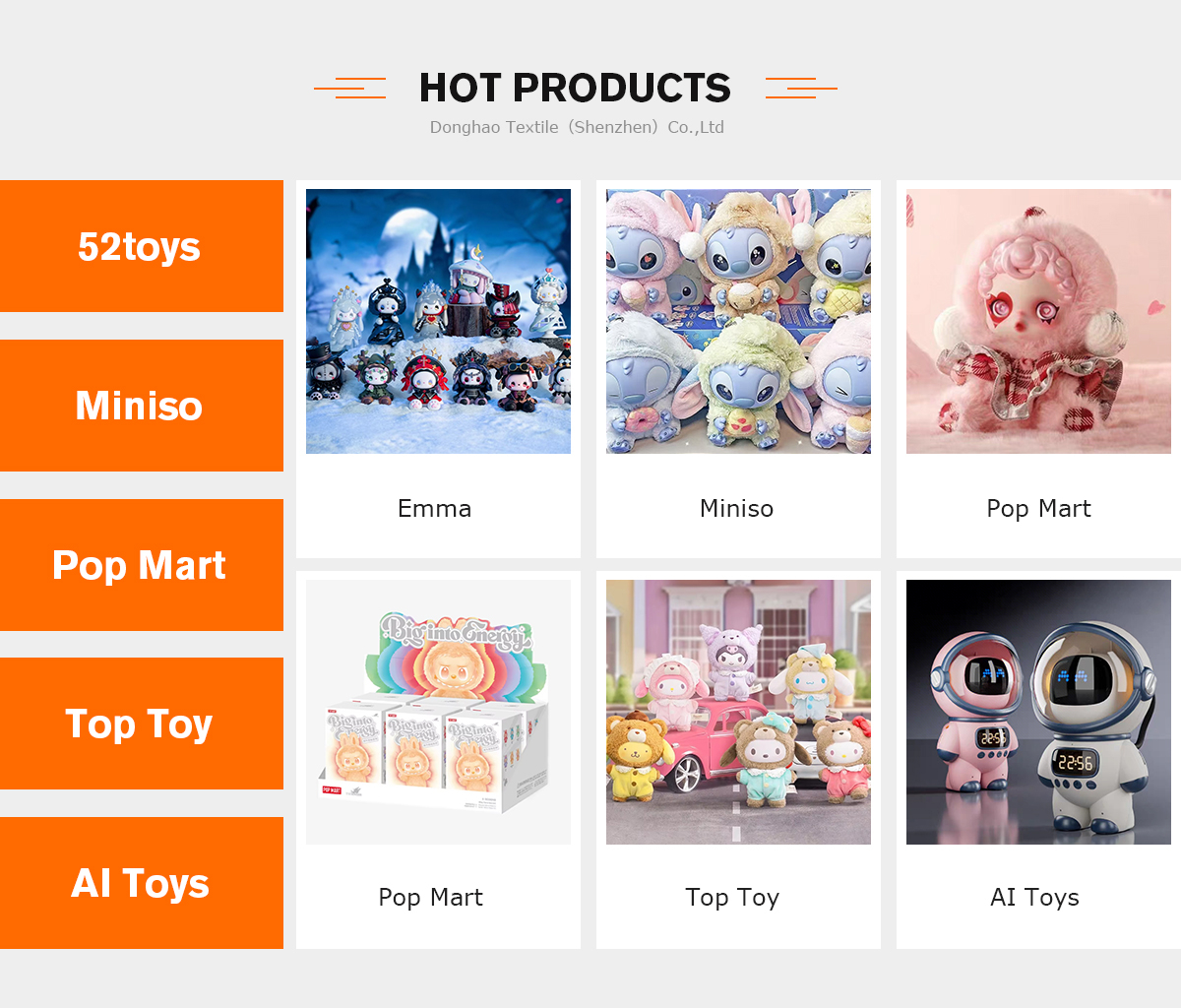Choose the Pop Mart orange sidebar button
This screenshot has height=1008, width=1181.
pyautogui.click(x=142, y=565)
